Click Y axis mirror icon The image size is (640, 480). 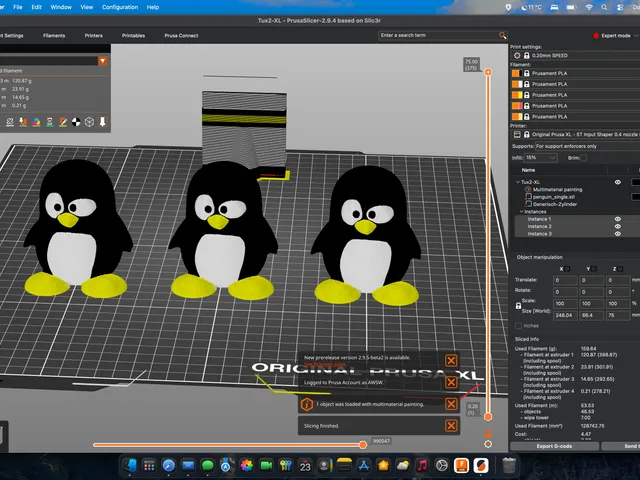point(594,269)
